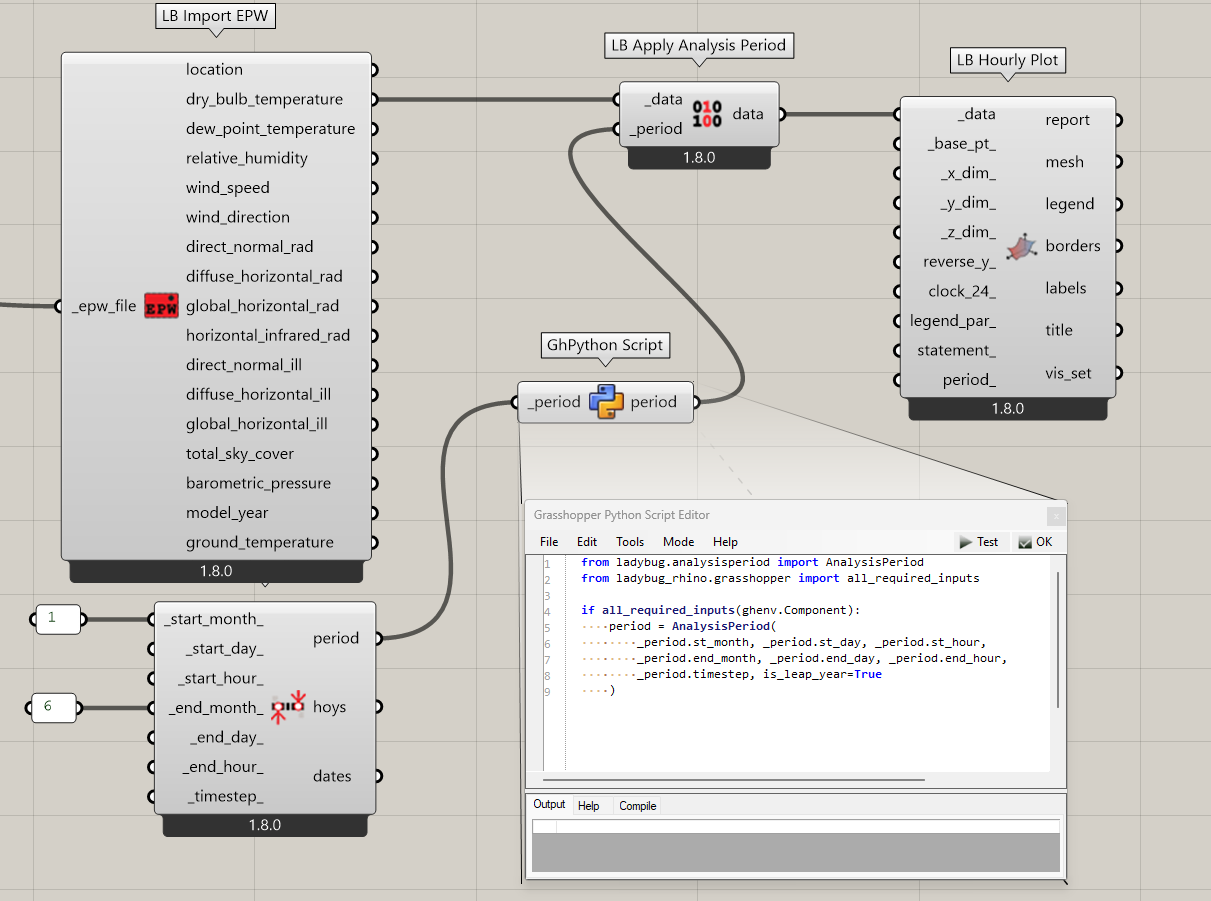
Task: Select the GhPython Script label tag
Action: [605, 345]
